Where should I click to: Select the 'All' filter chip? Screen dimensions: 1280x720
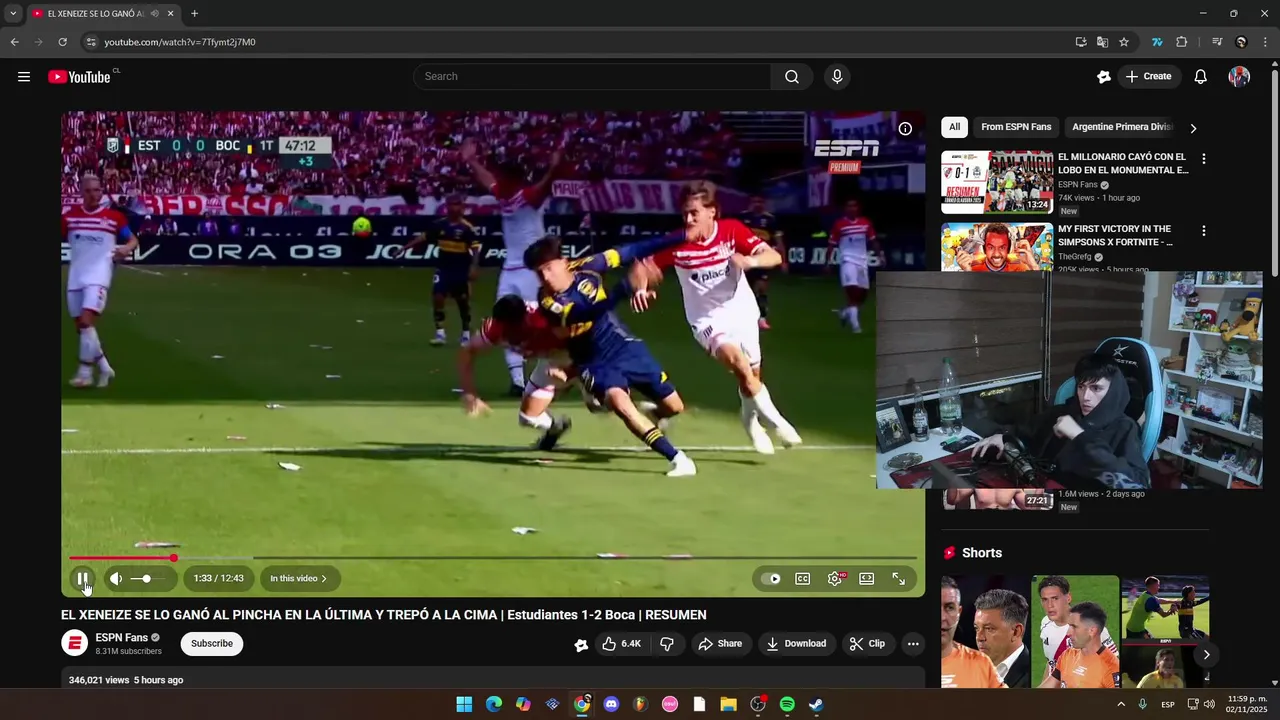(955, 127)
